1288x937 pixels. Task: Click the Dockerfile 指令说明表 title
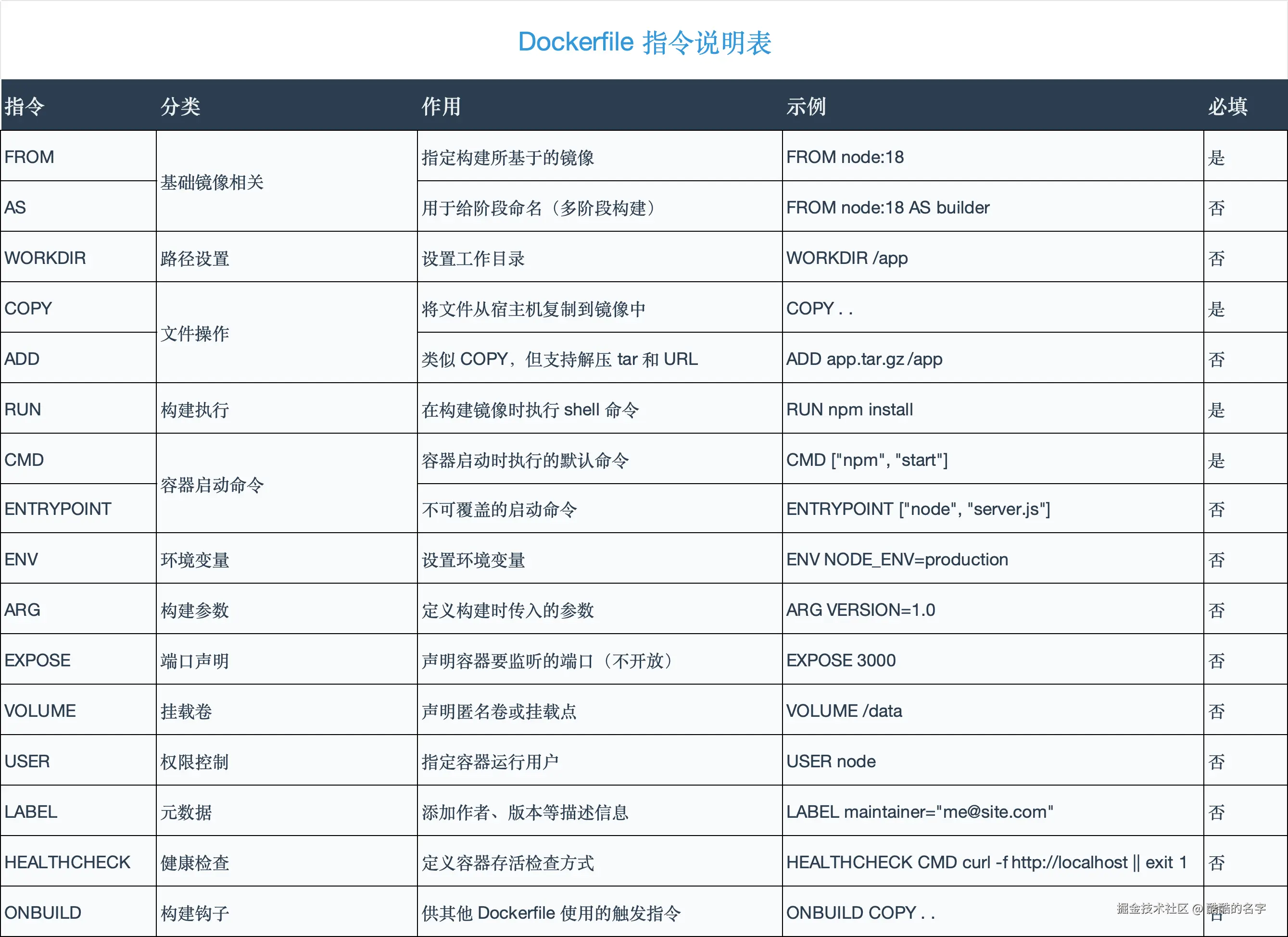pyautogui.click(x=644, y=43)
